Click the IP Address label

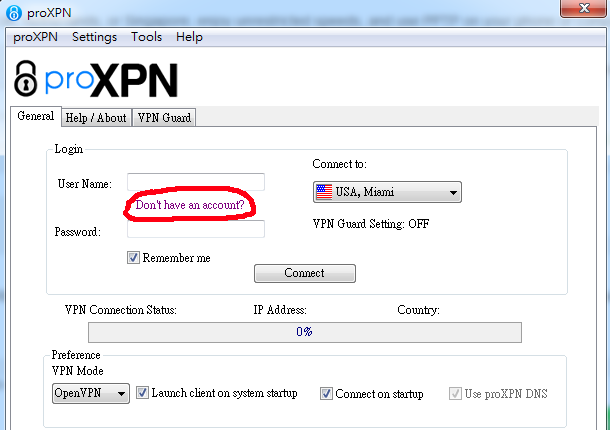coord(280,310)
